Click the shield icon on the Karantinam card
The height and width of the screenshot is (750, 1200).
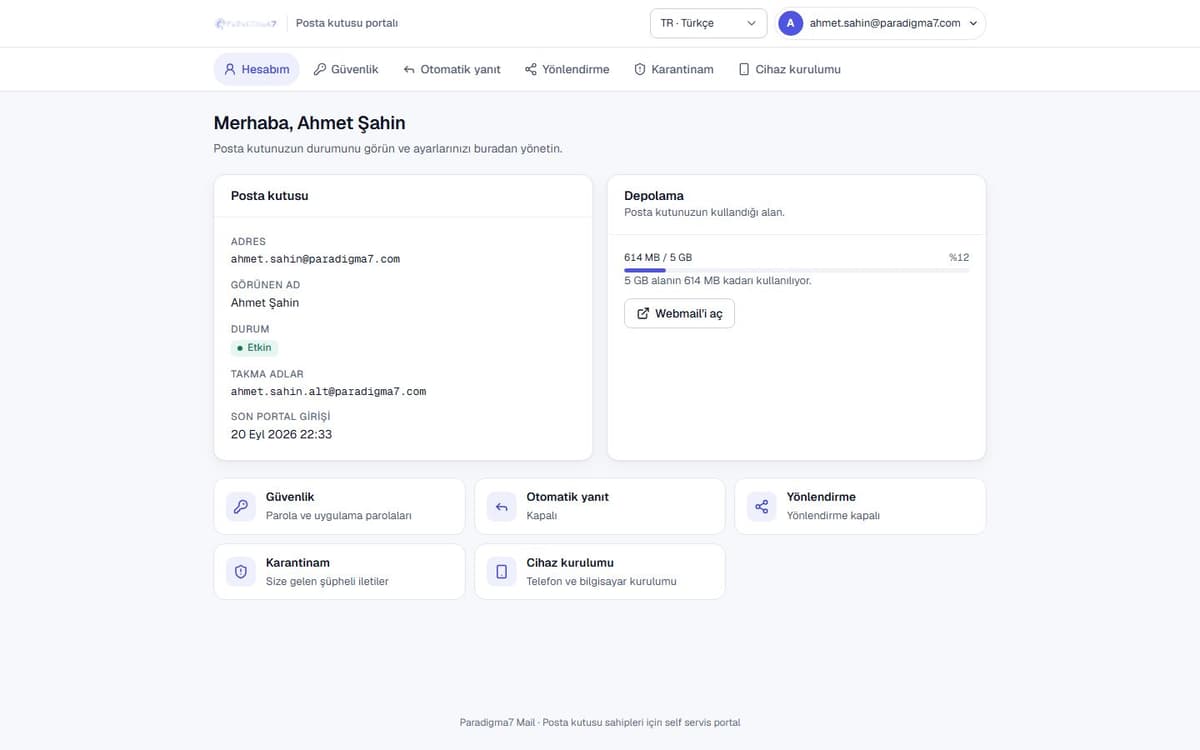pyautogui.click(x=240, y=572)
